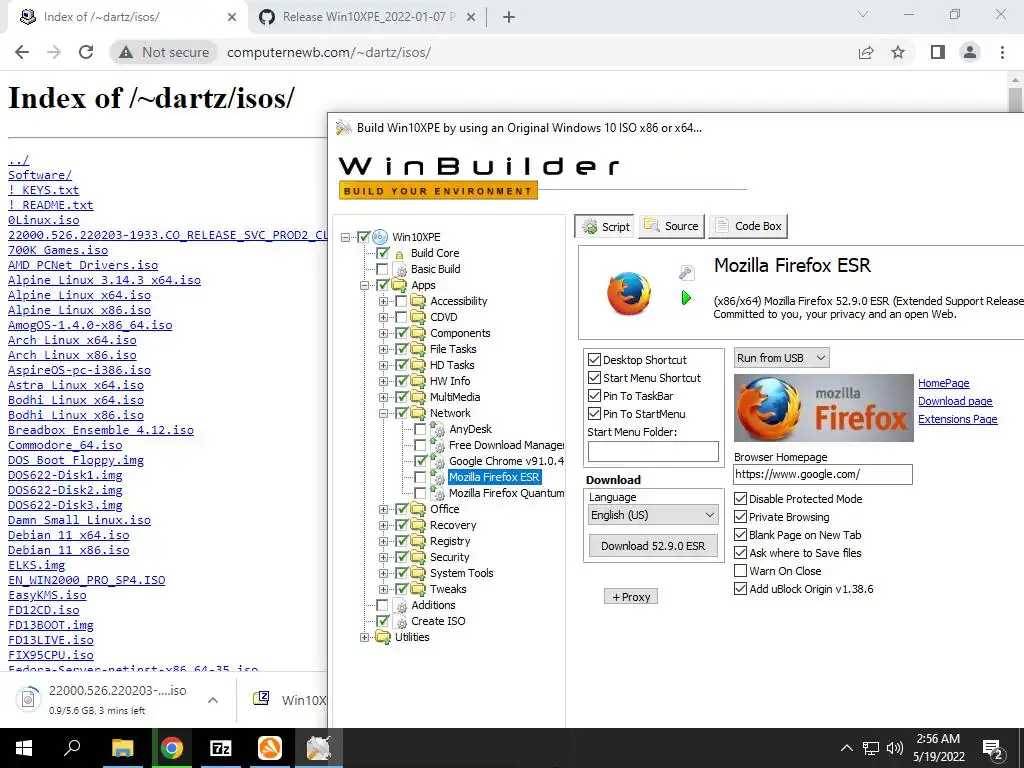Click Download 52.9.0 ESR button
Screen dimensions: 1024x768
(653, 546)
